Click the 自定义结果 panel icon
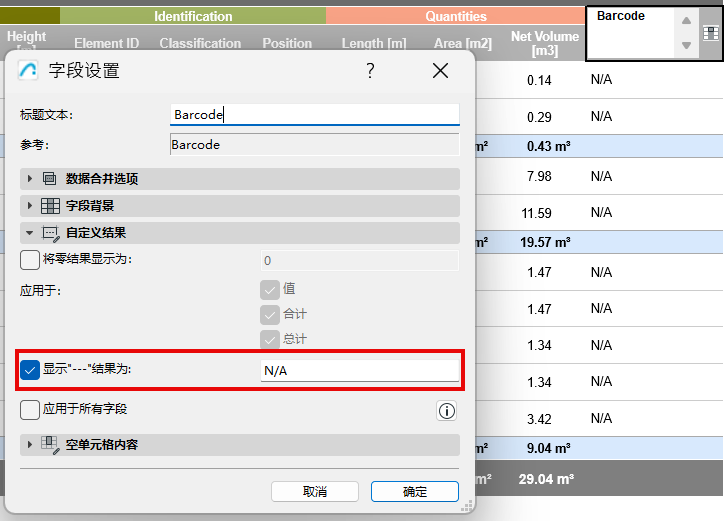The width and height of the screenshot is (728, 521). pyautogui.click(x=51, y=233)
